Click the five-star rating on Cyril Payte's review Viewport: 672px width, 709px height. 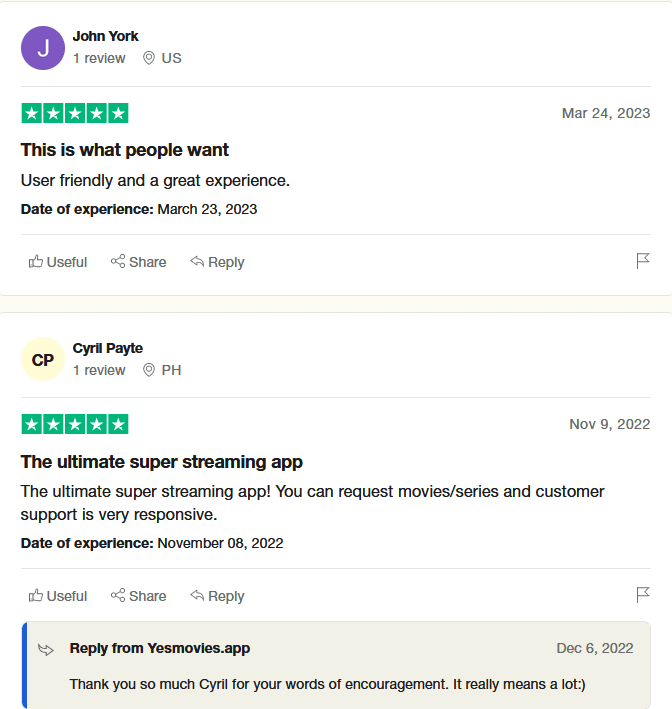(75, 424)
